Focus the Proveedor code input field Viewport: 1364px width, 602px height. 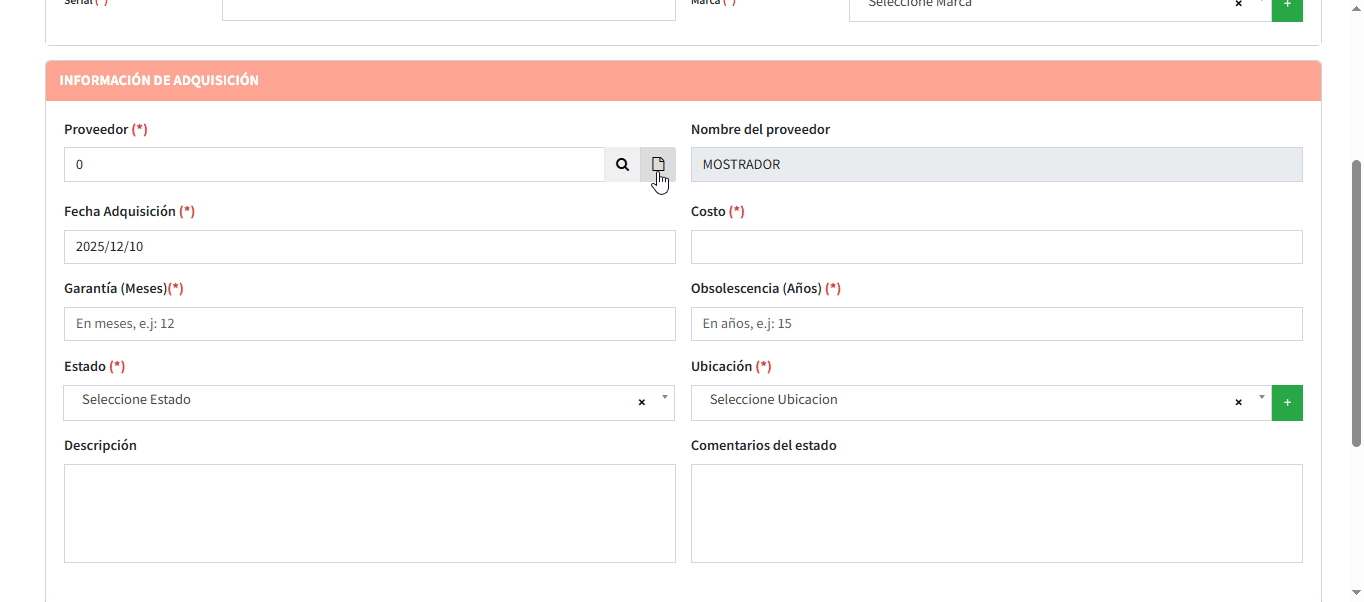pos(334,165)
